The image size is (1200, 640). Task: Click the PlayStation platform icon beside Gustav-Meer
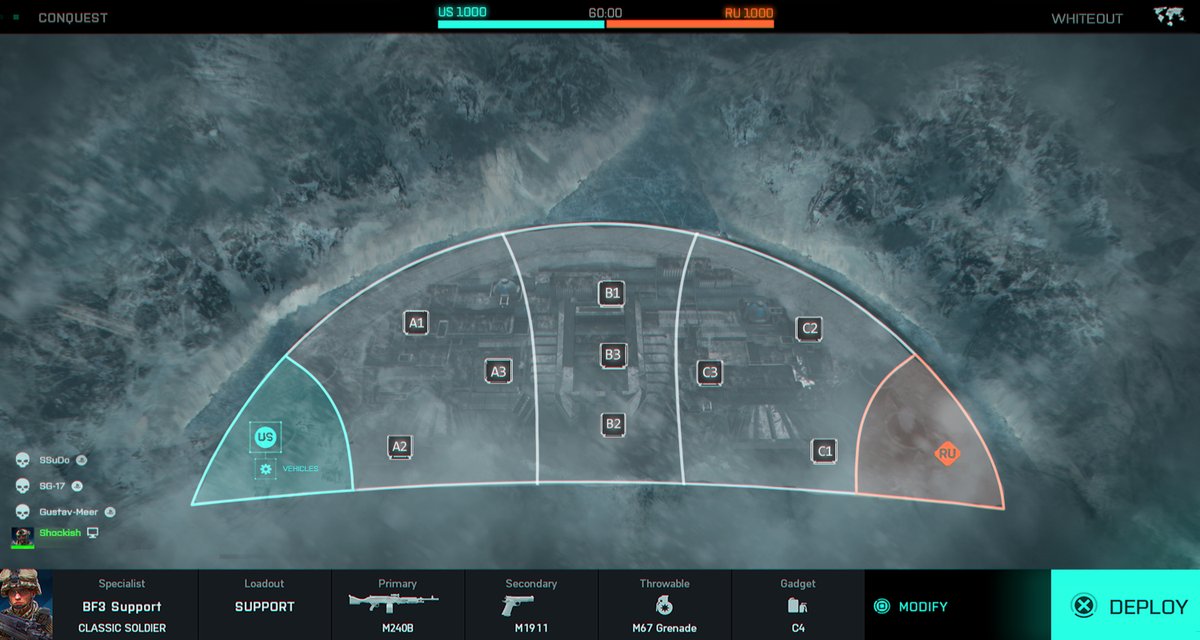coord(110,511)
